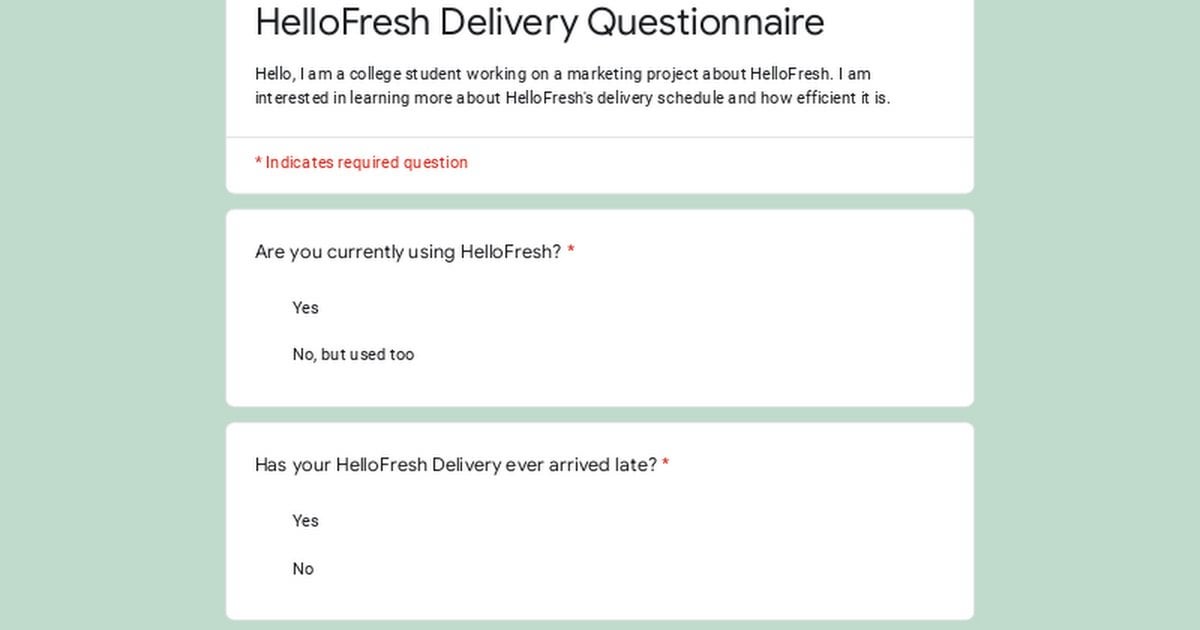Screen dimensions: 1200x630
Task: Click the red asterisk after "using HelloFresh?"
Action: [571, 252]
